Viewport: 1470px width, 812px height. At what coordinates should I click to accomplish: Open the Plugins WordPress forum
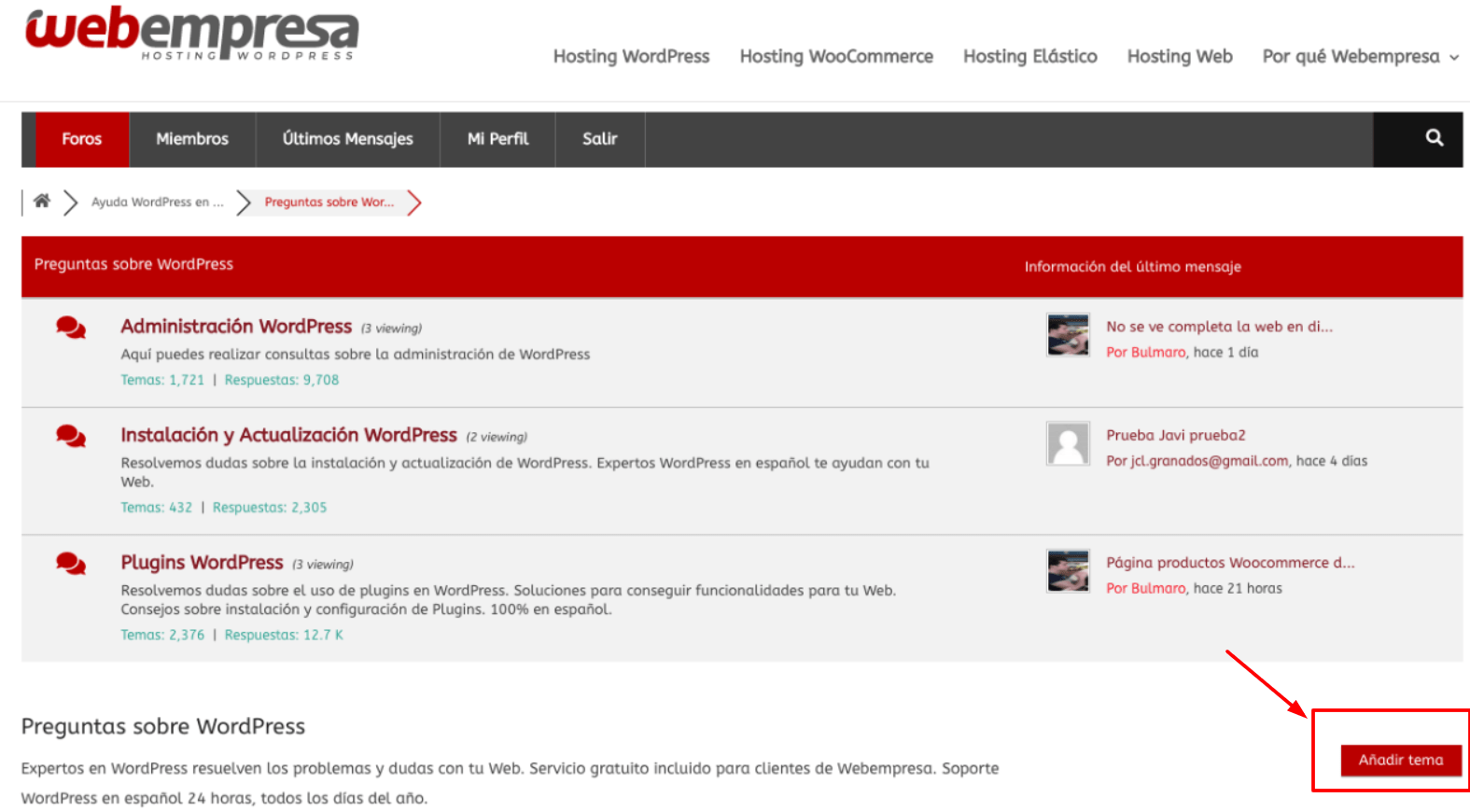pos(202,562)
